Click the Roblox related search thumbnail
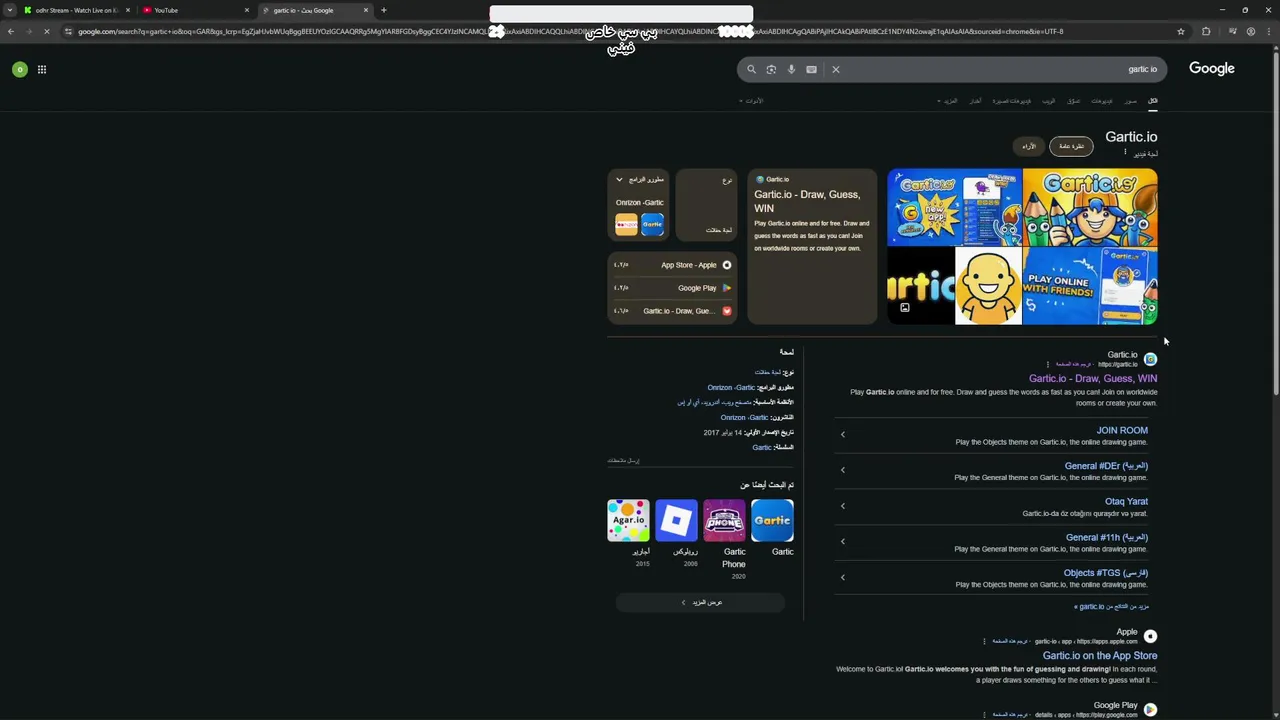This screenshot has width=1280, height=720. [x=676, y=521]
